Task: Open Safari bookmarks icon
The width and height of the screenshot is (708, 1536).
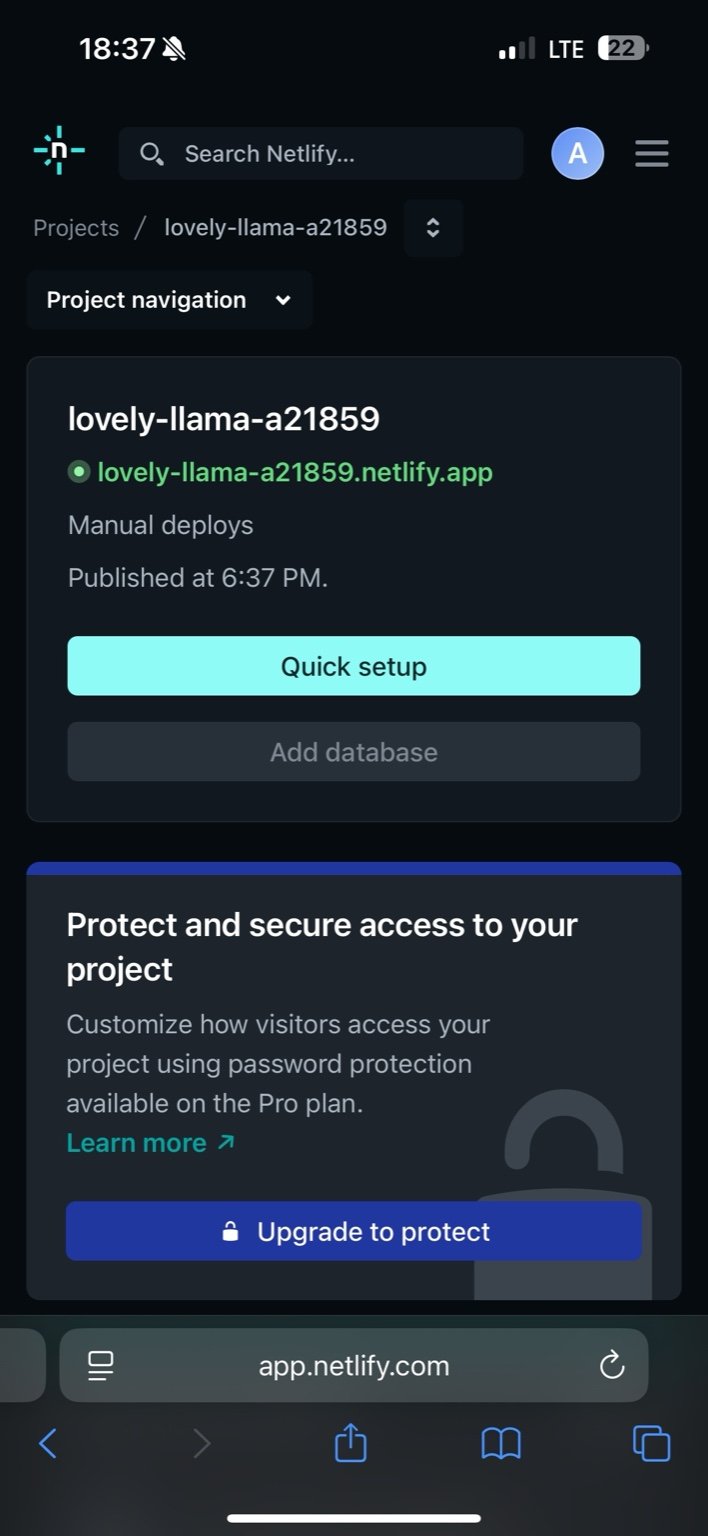Action: tap(501, 1443)
